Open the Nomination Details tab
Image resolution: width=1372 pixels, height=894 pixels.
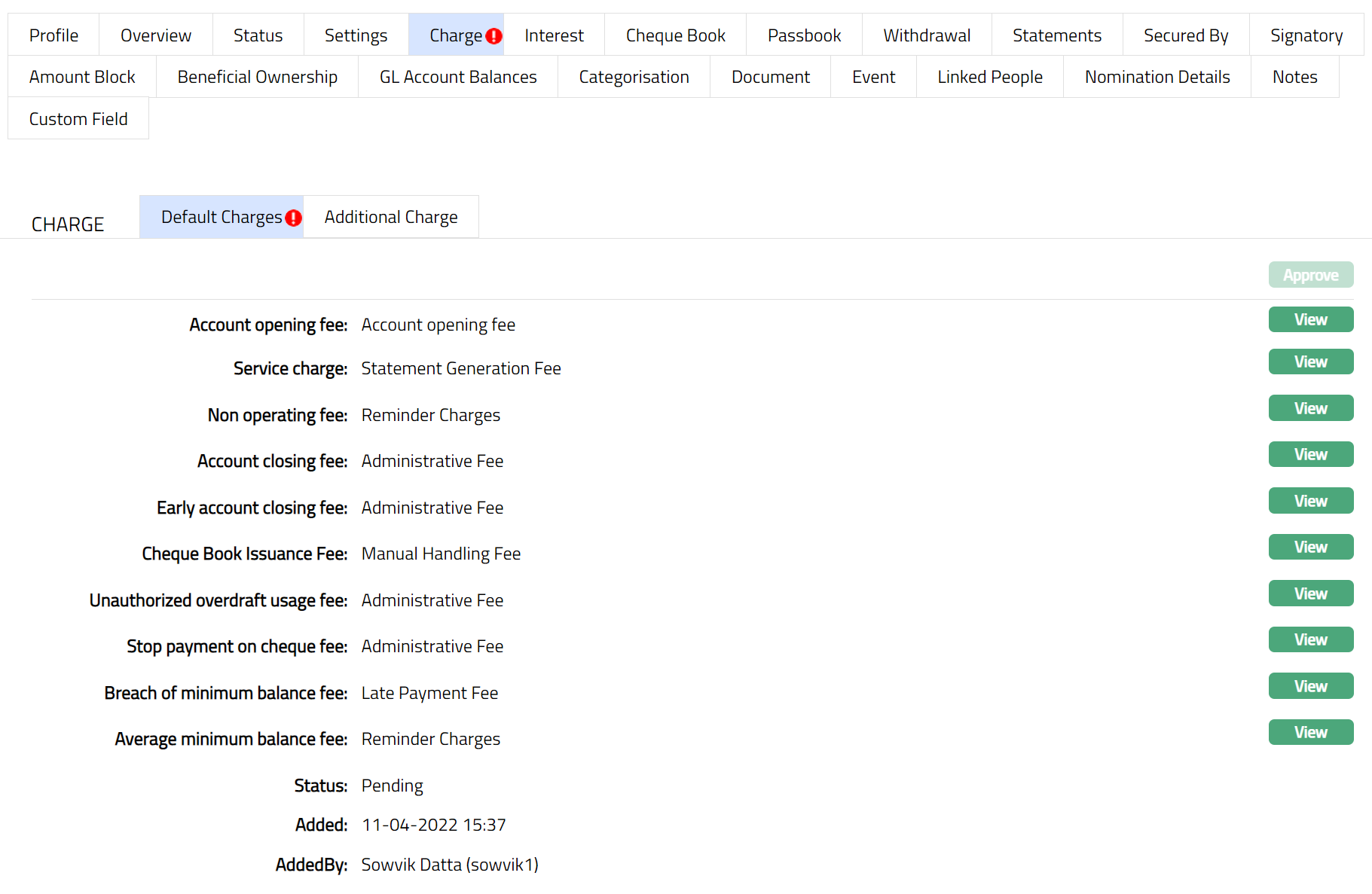1157,77
